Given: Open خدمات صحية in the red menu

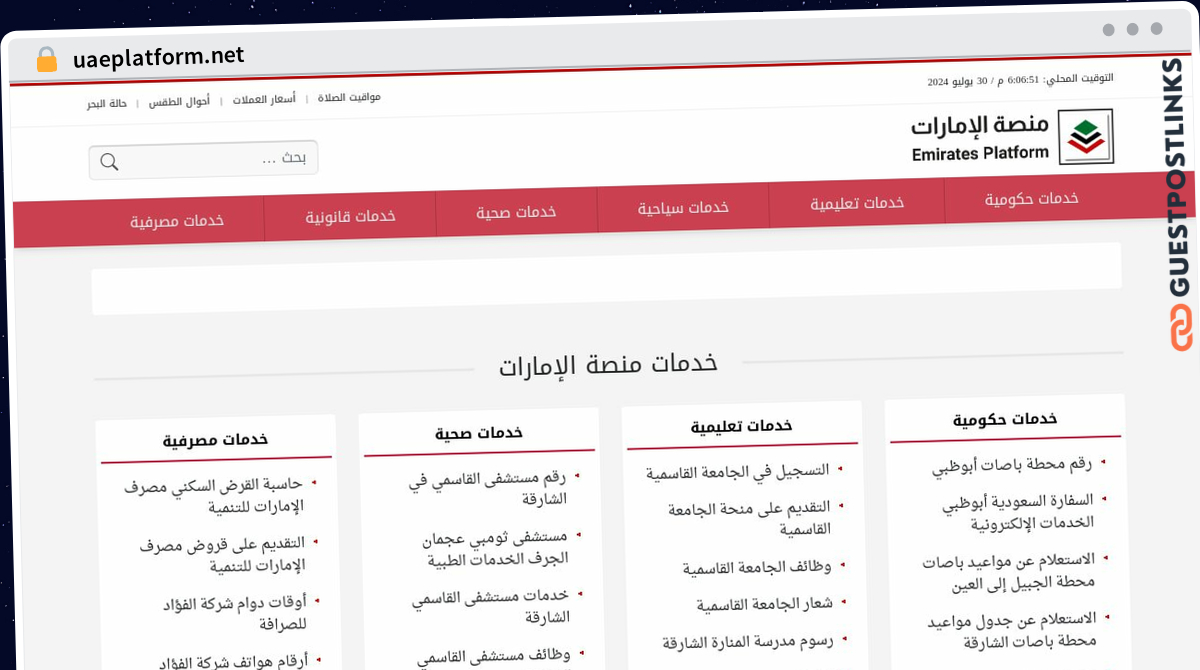Looking at the screenshot, I should [x=516, y=212].
